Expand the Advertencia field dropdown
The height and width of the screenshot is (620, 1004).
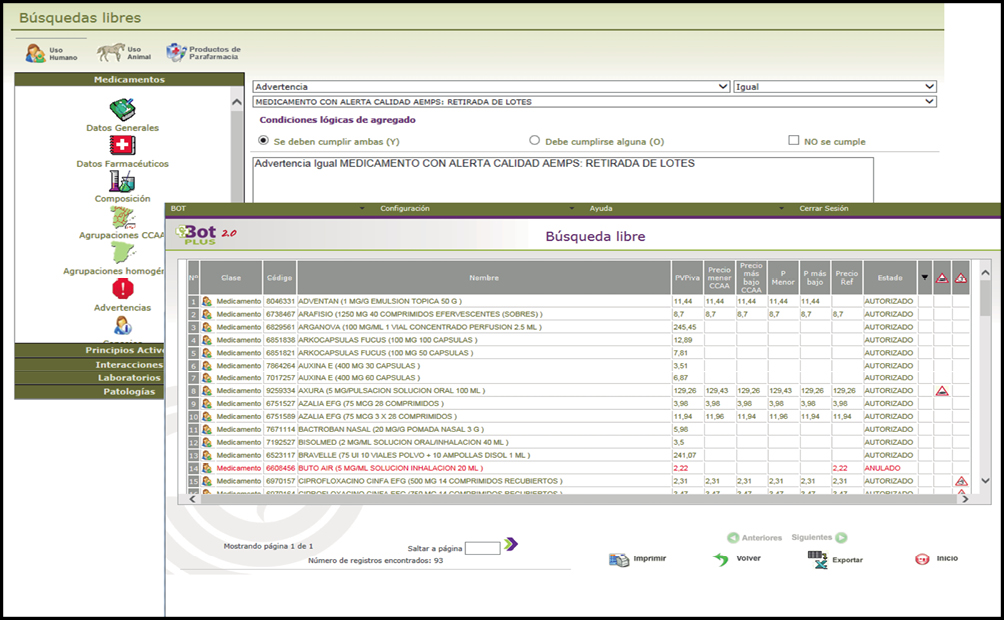723,87
